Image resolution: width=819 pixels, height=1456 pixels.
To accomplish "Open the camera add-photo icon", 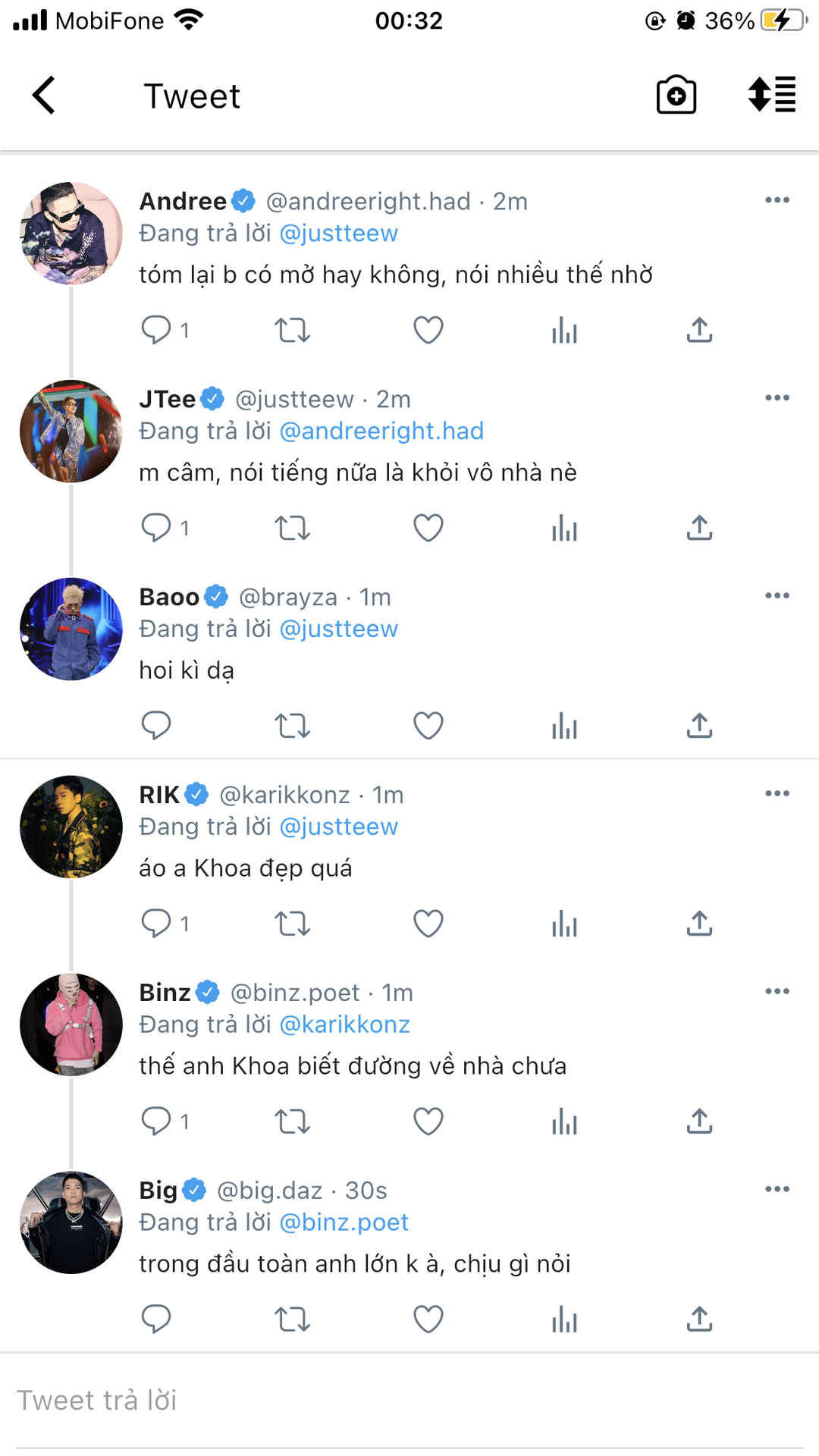I will (676, 96).
